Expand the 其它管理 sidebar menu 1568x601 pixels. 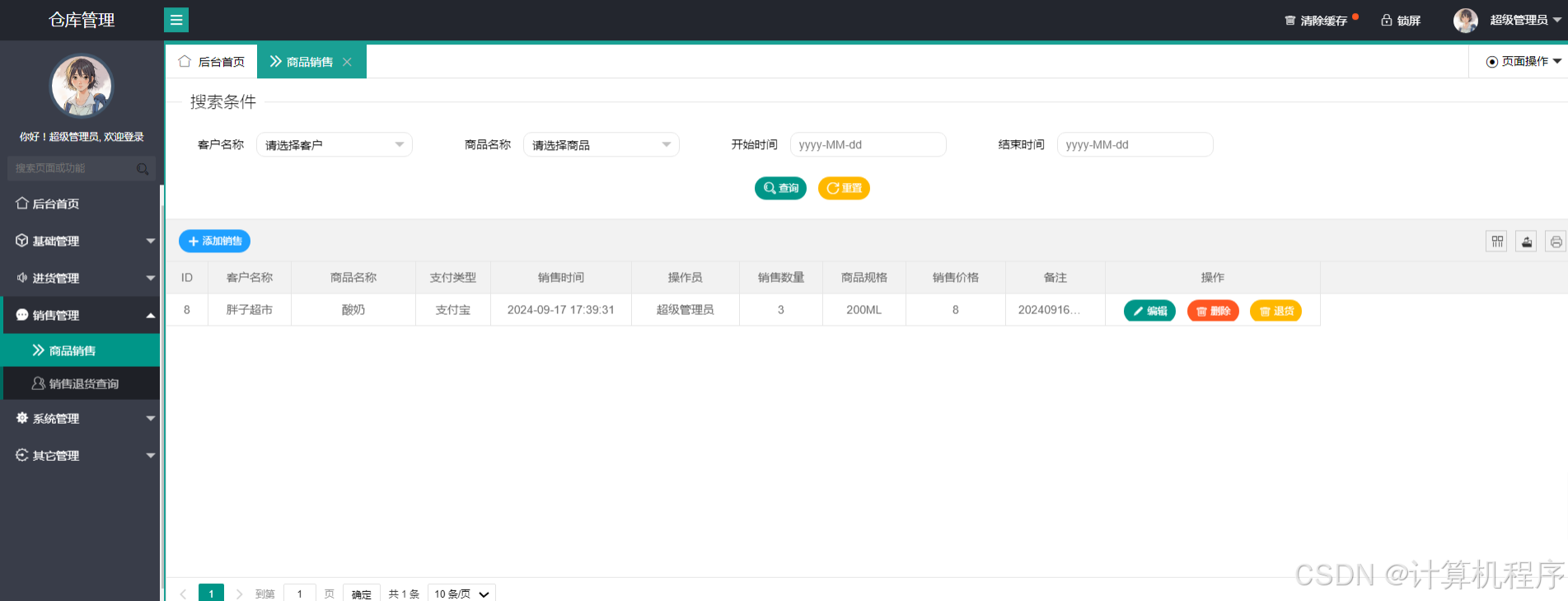pos(80,455)
